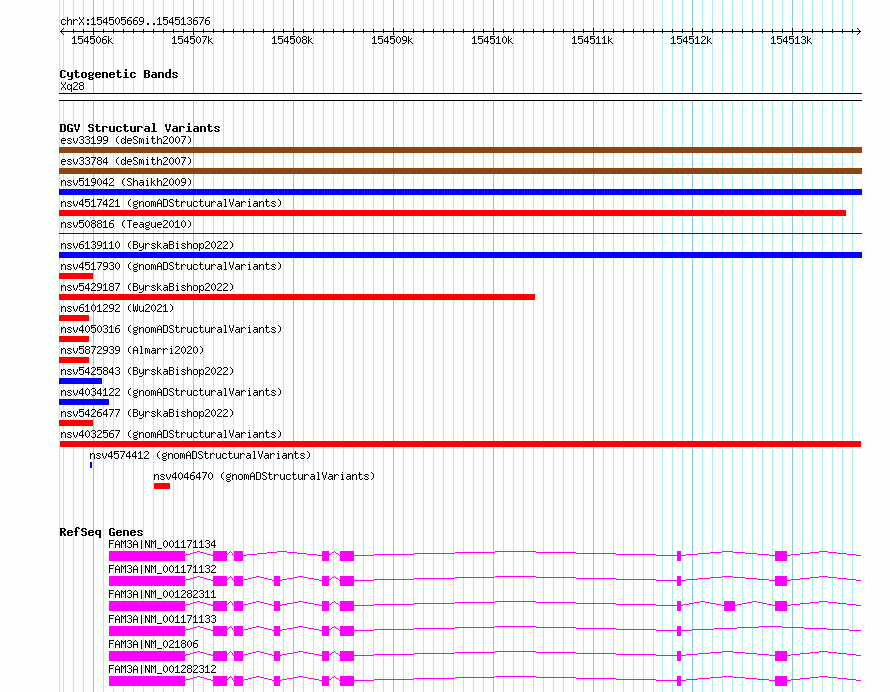Open transcript FAM3A|NM_001171133
Screen dimensions: 890x692
162,619
